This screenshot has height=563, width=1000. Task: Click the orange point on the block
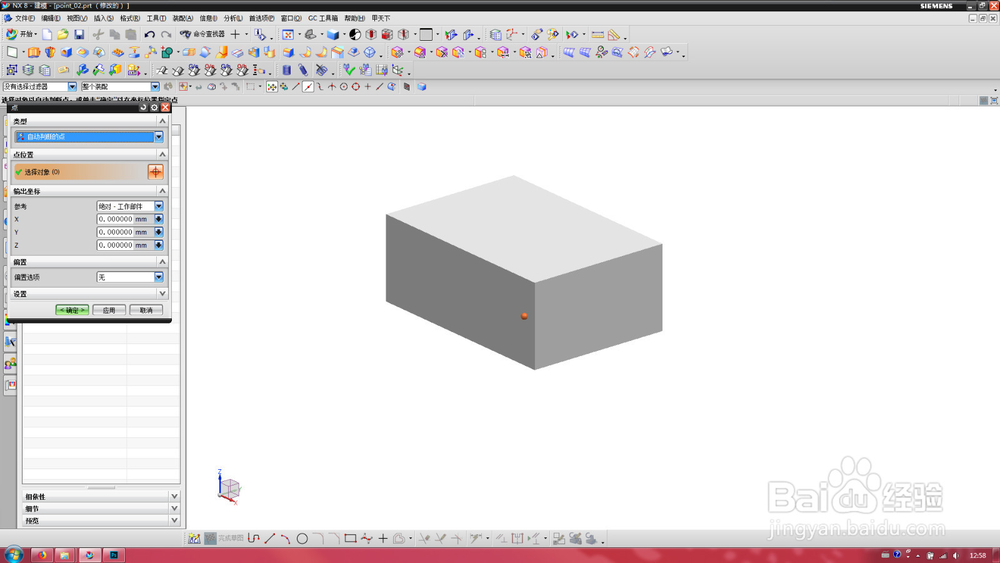[x=524, y=316]
